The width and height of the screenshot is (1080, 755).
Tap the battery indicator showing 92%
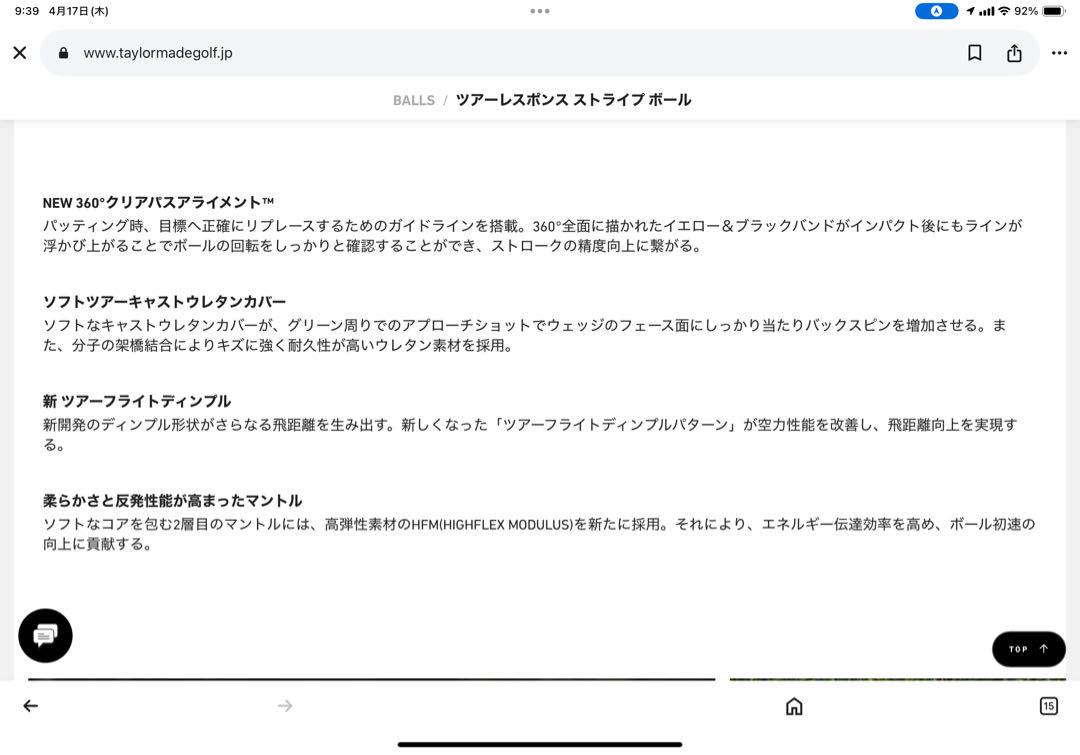(x=1039, y=11)
